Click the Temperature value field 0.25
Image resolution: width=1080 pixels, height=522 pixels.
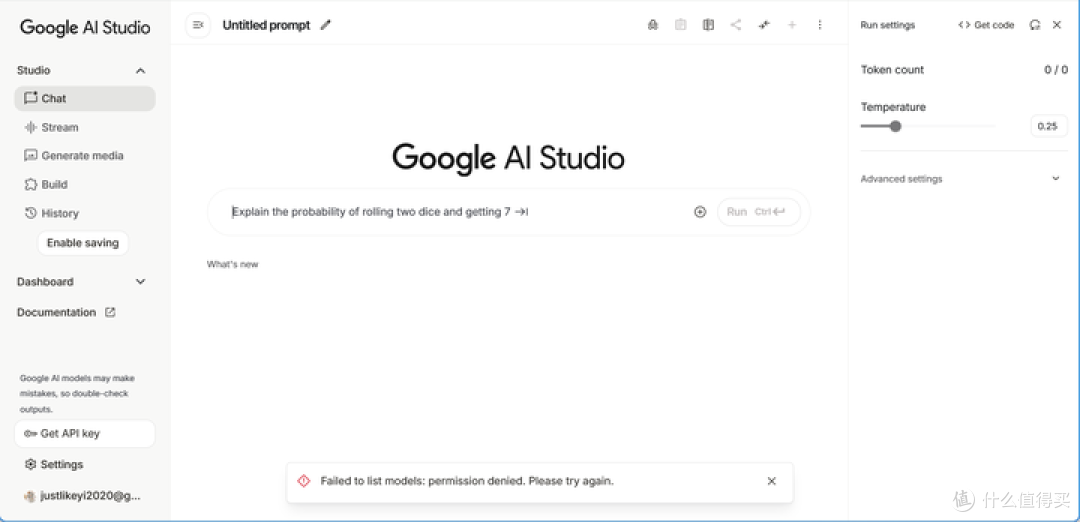1049,126
